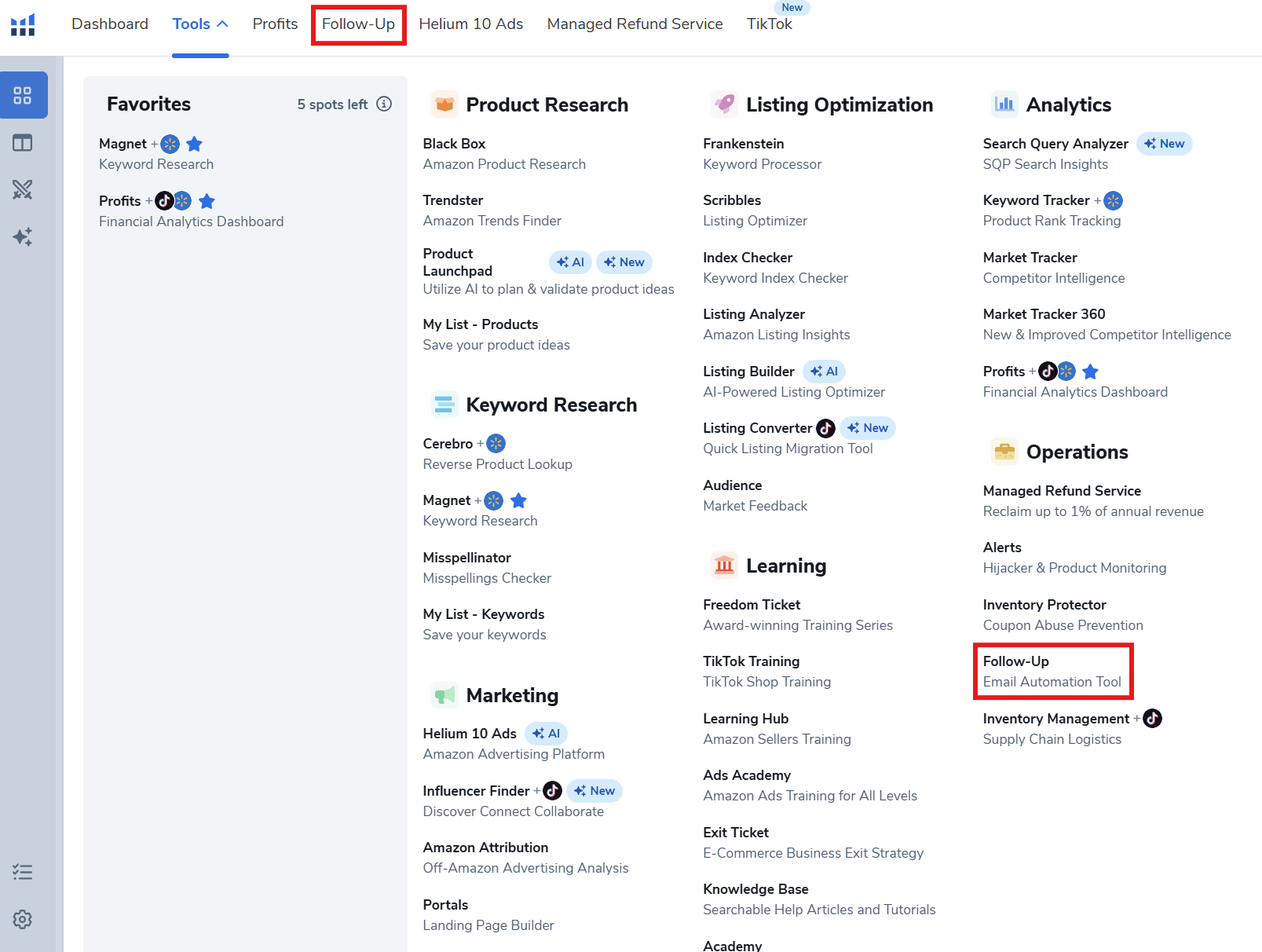Open the grid tools view in the sidebar
Image resolution: width=1262 pixels, height=952 pixels.
point(23,95)
